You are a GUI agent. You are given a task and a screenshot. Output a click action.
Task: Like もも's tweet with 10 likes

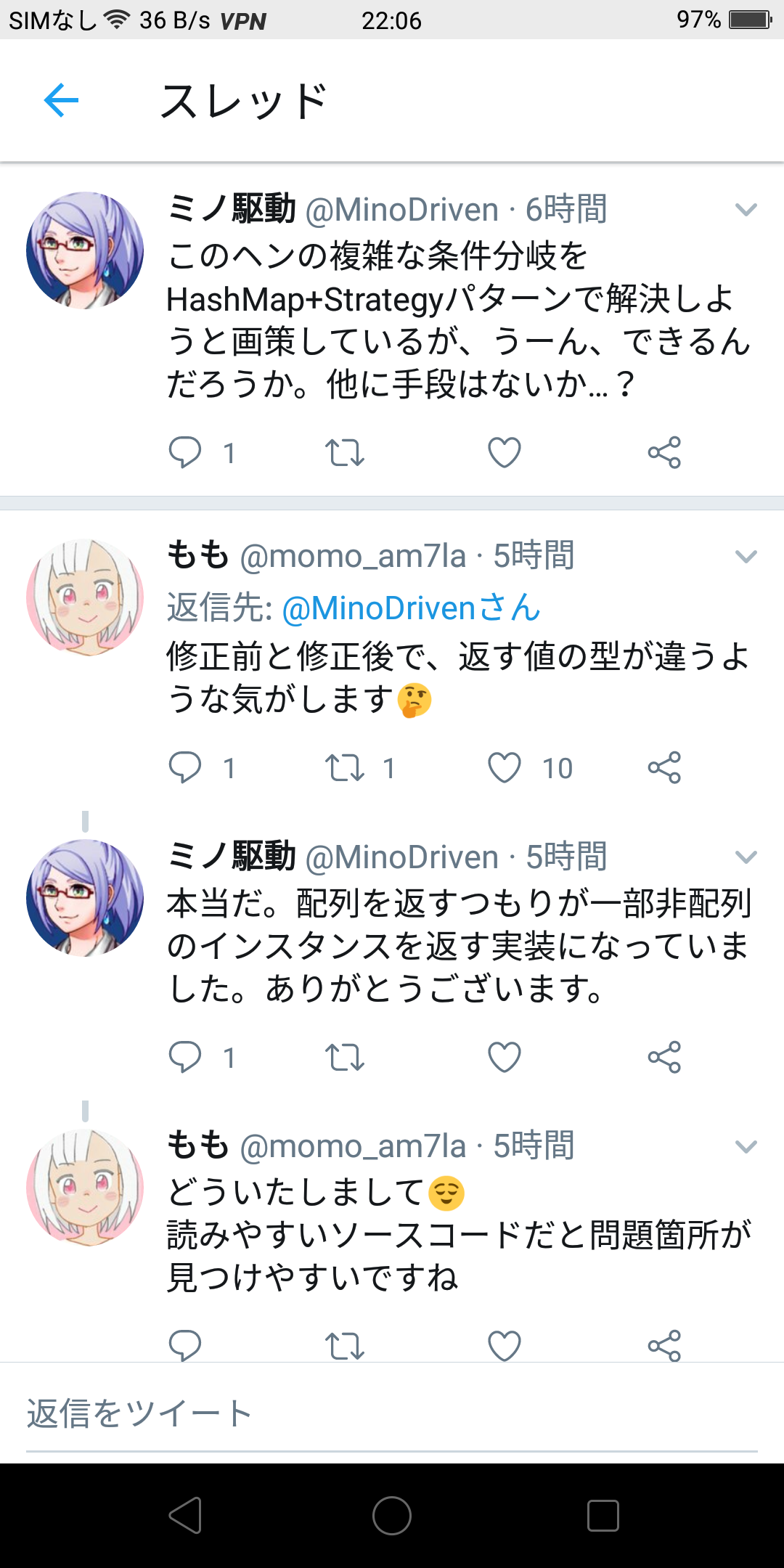pyautogui.click(x=504, y=767)
